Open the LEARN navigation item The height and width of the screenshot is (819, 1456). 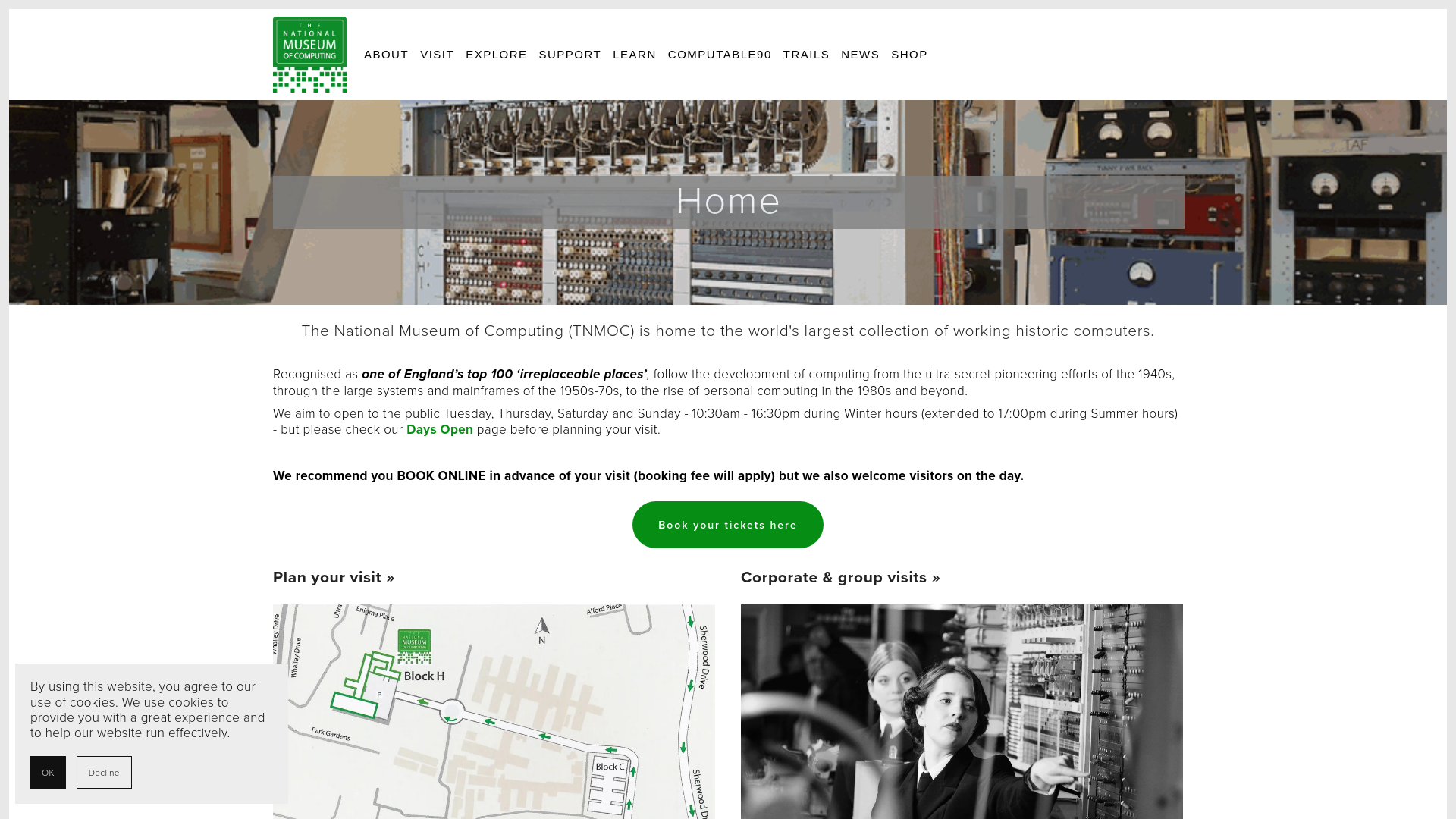634,55
